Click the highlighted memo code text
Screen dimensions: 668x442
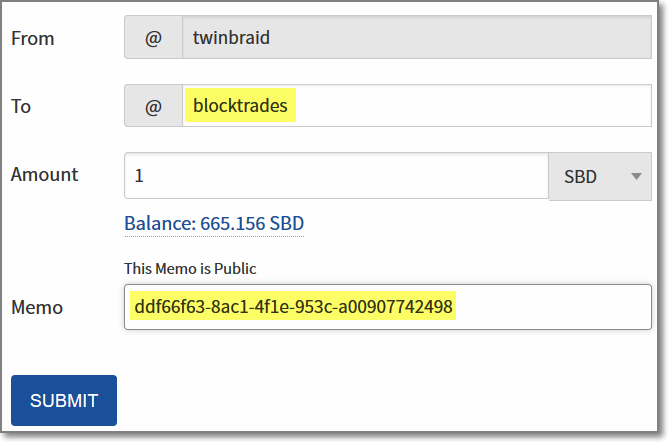pyautogui.click(x=293, y=307)
